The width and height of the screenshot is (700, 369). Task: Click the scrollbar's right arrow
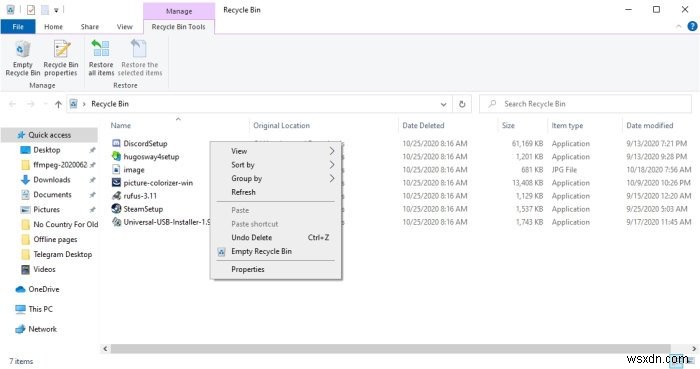point(694,348)
